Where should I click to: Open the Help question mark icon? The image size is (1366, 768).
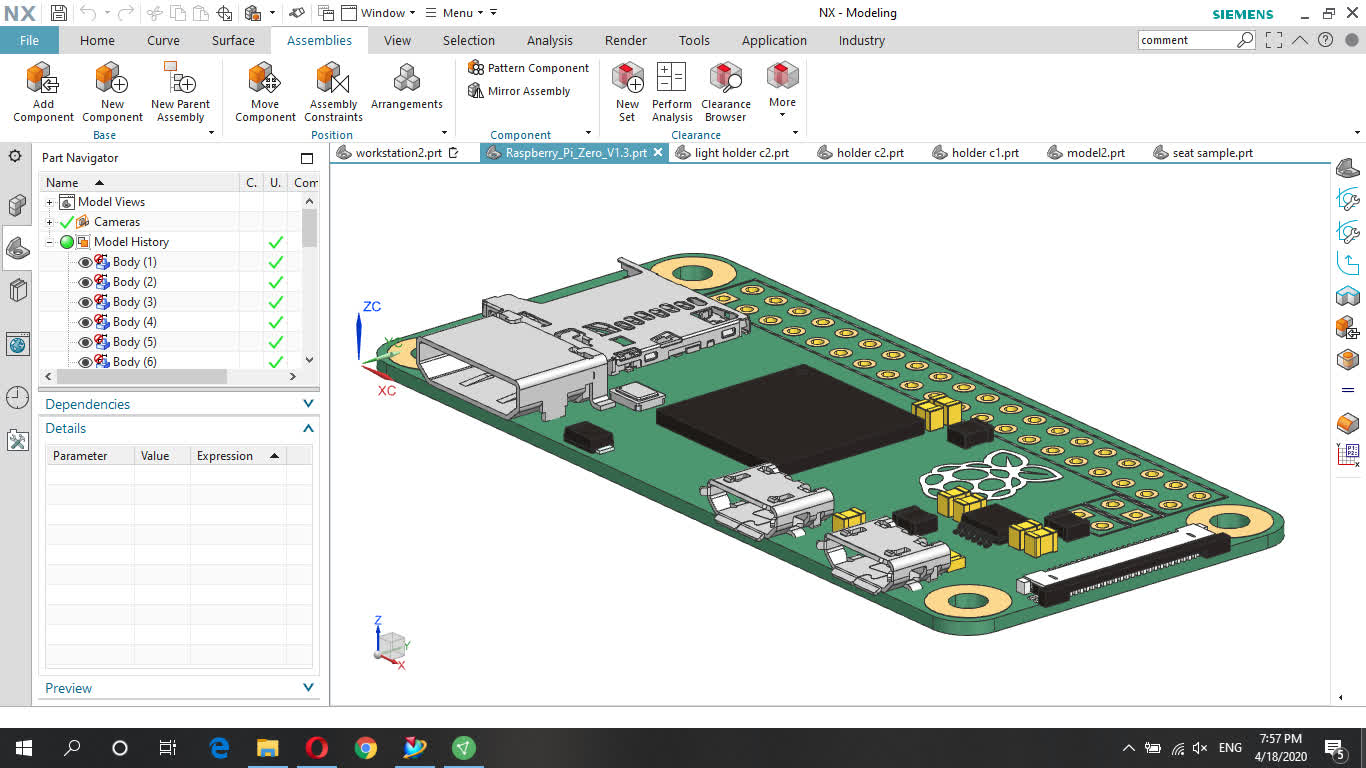[1325, 40]
